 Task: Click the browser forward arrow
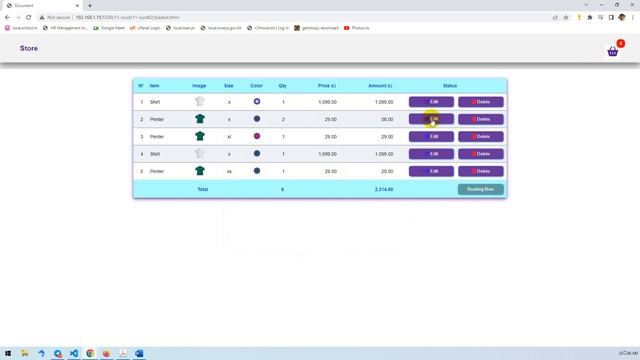18,18
